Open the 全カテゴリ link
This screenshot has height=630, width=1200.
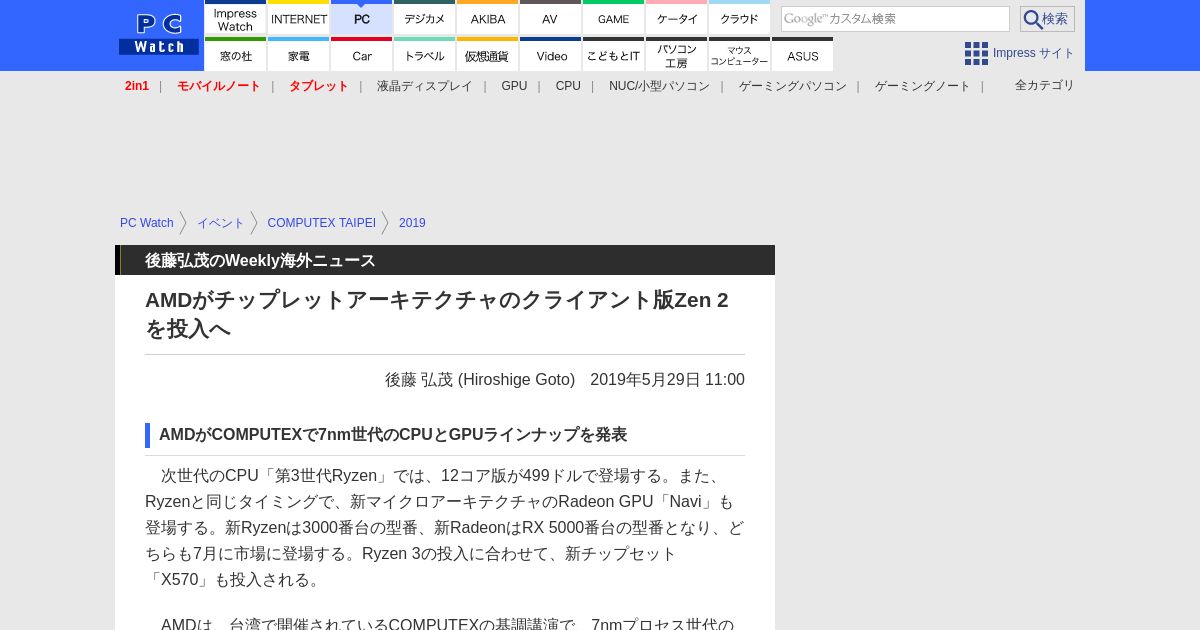pos(1045,86)
